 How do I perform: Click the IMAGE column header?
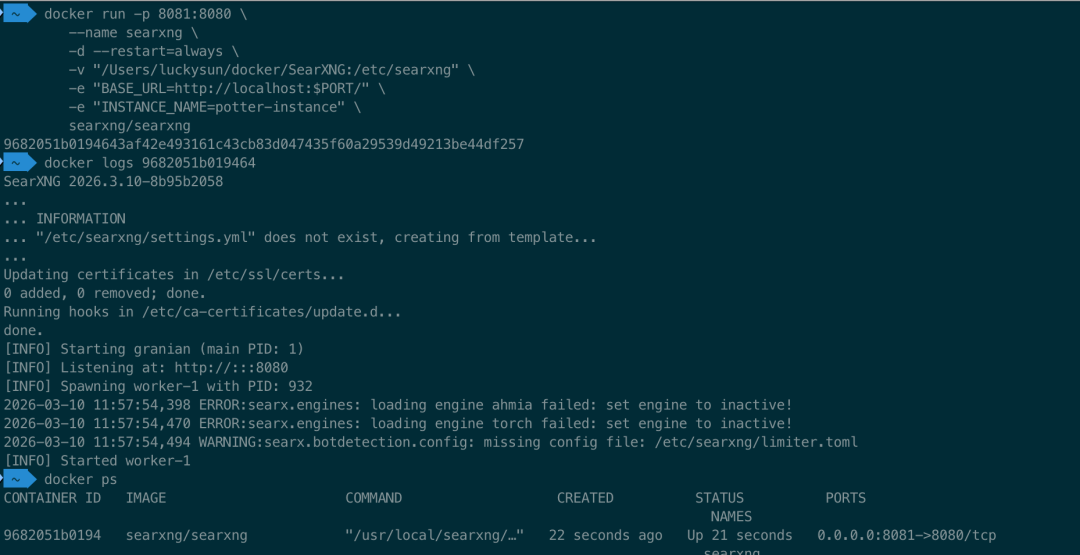(x=146, y=498)
